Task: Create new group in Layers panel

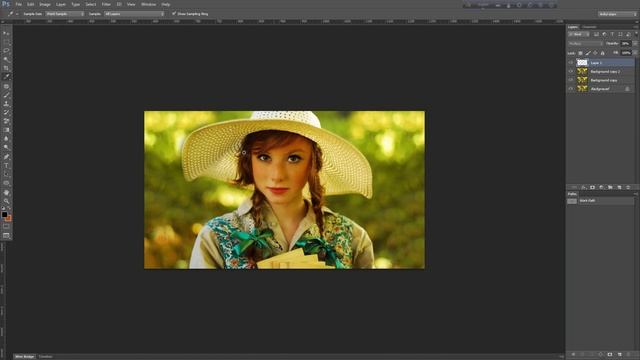Action: [610, 187]
